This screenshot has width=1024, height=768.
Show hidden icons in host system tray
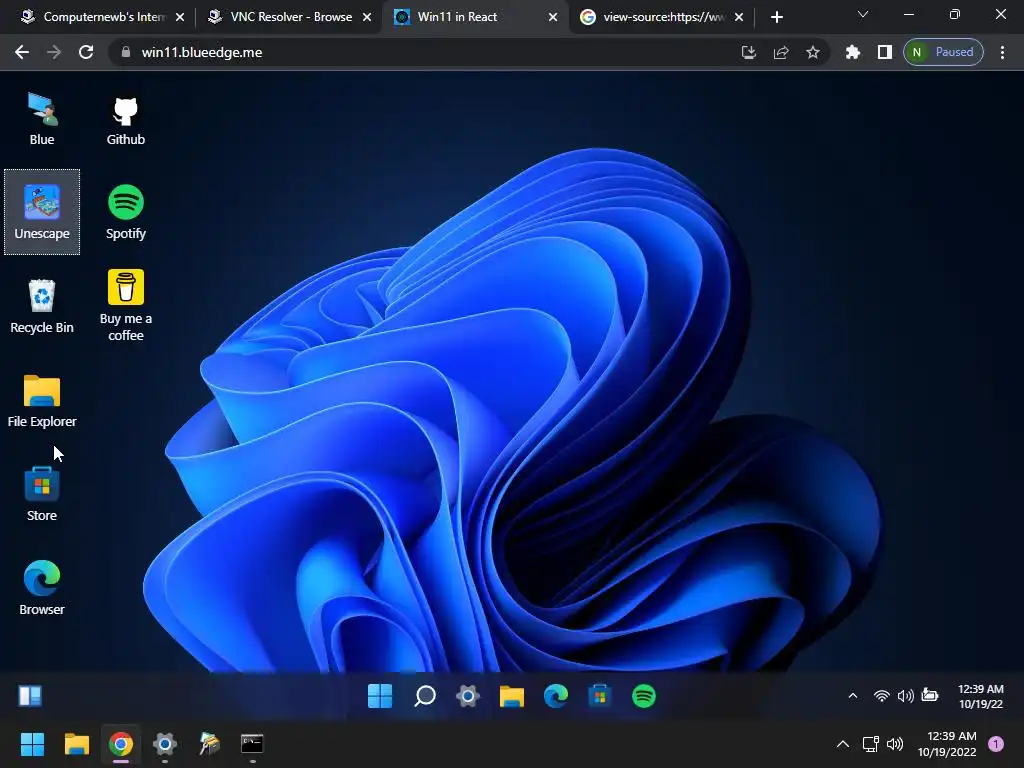tap(843, 744)
